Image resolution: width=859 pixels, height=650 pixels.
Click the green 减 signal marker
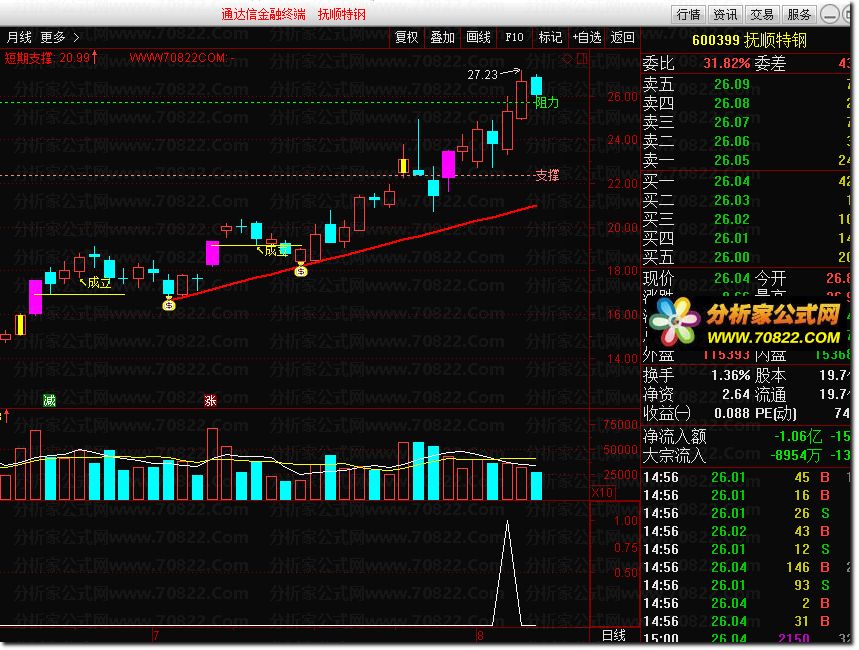pos(49,401)
